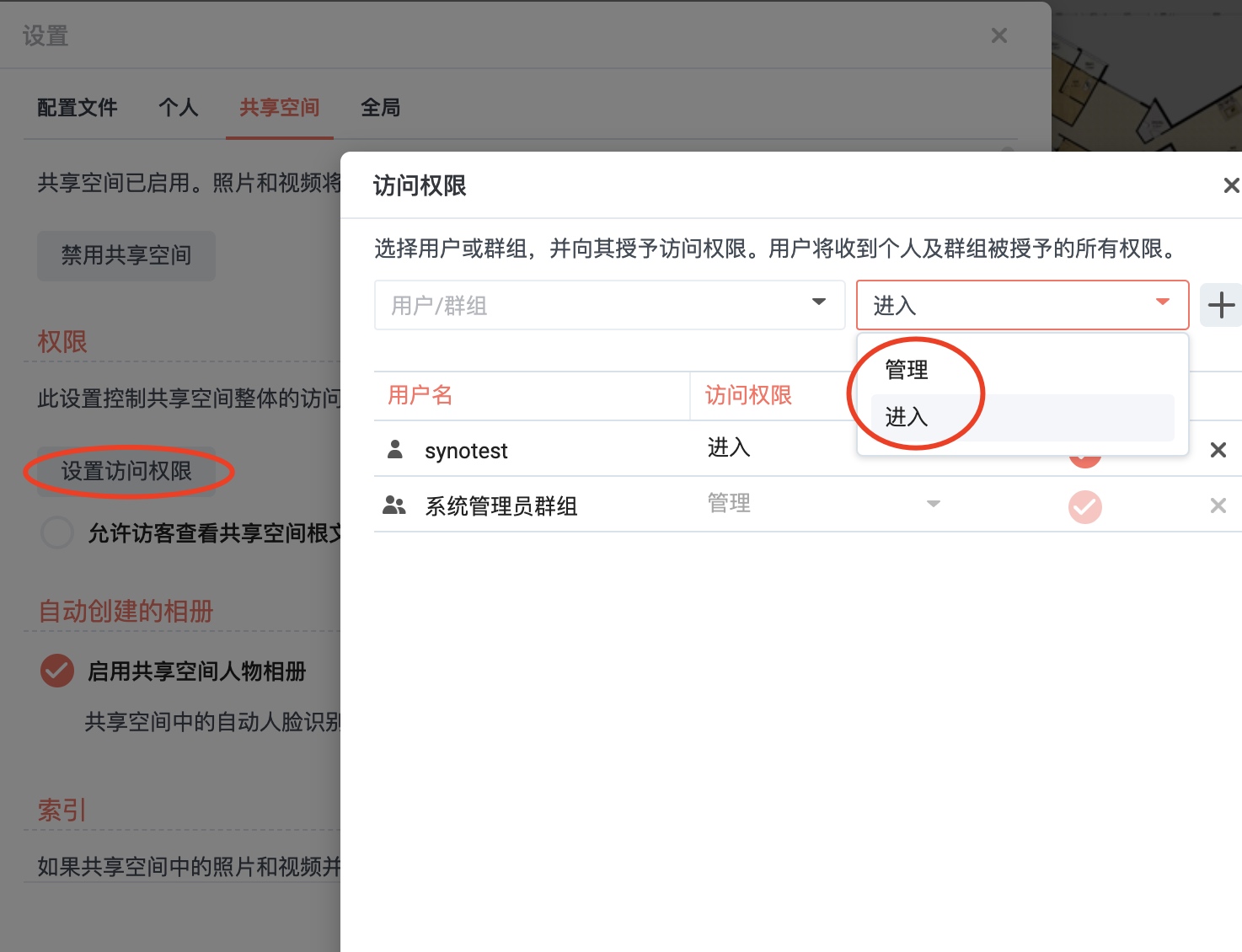Click the 进入 permission cell for synotest
The height and width of the screenshot is (952, 1242).
coord(729,447)
